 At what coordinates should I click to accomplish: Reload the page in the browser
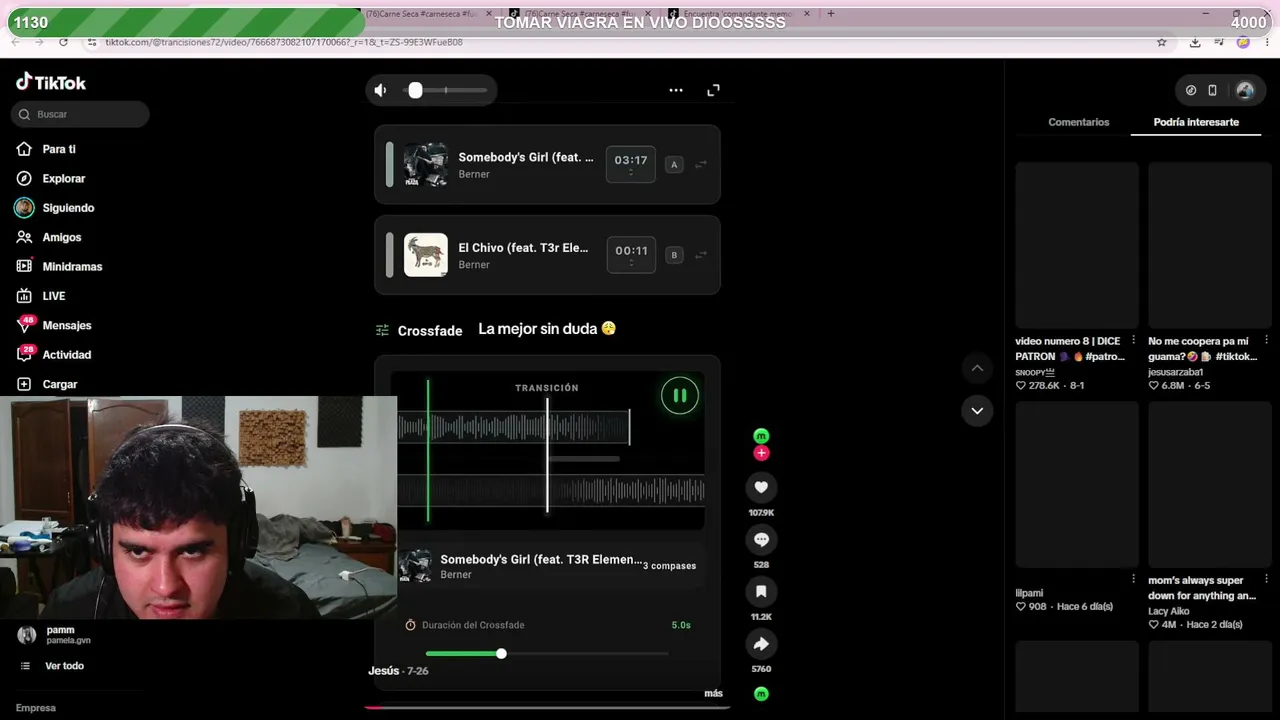click(x=63, y=42)
